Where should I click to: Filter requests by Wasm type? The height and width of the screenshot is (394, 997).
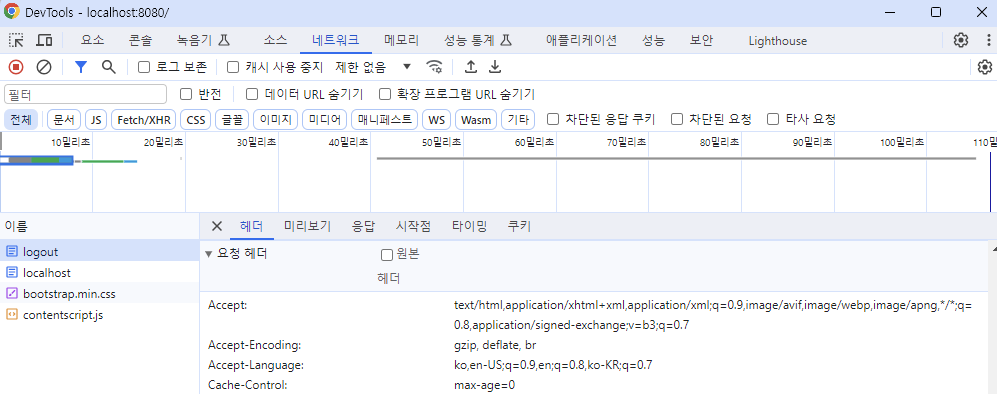(x=476, y=119)
